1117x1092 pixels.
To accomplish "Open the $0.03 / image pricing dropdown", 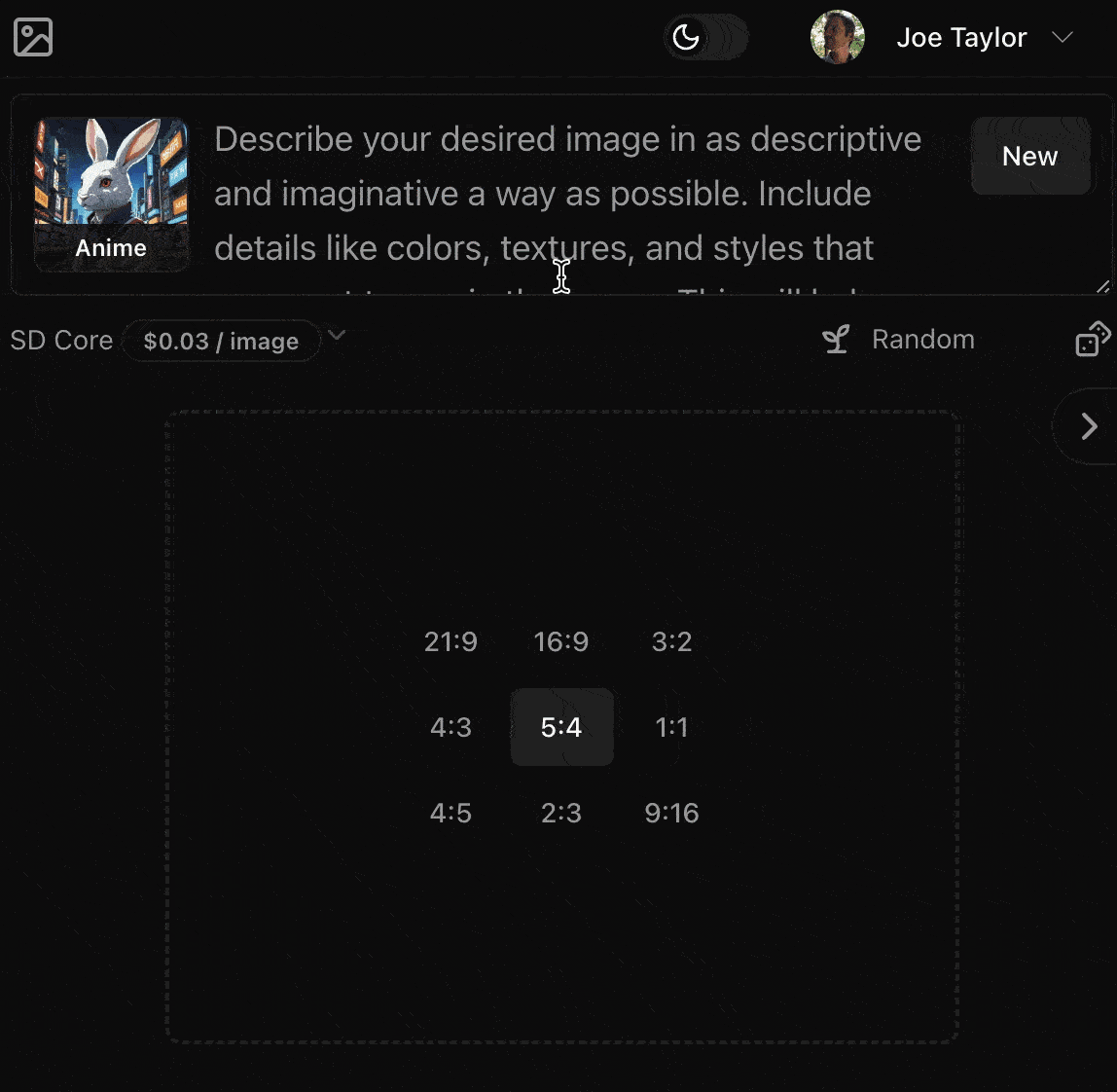I will click(222, 341).
